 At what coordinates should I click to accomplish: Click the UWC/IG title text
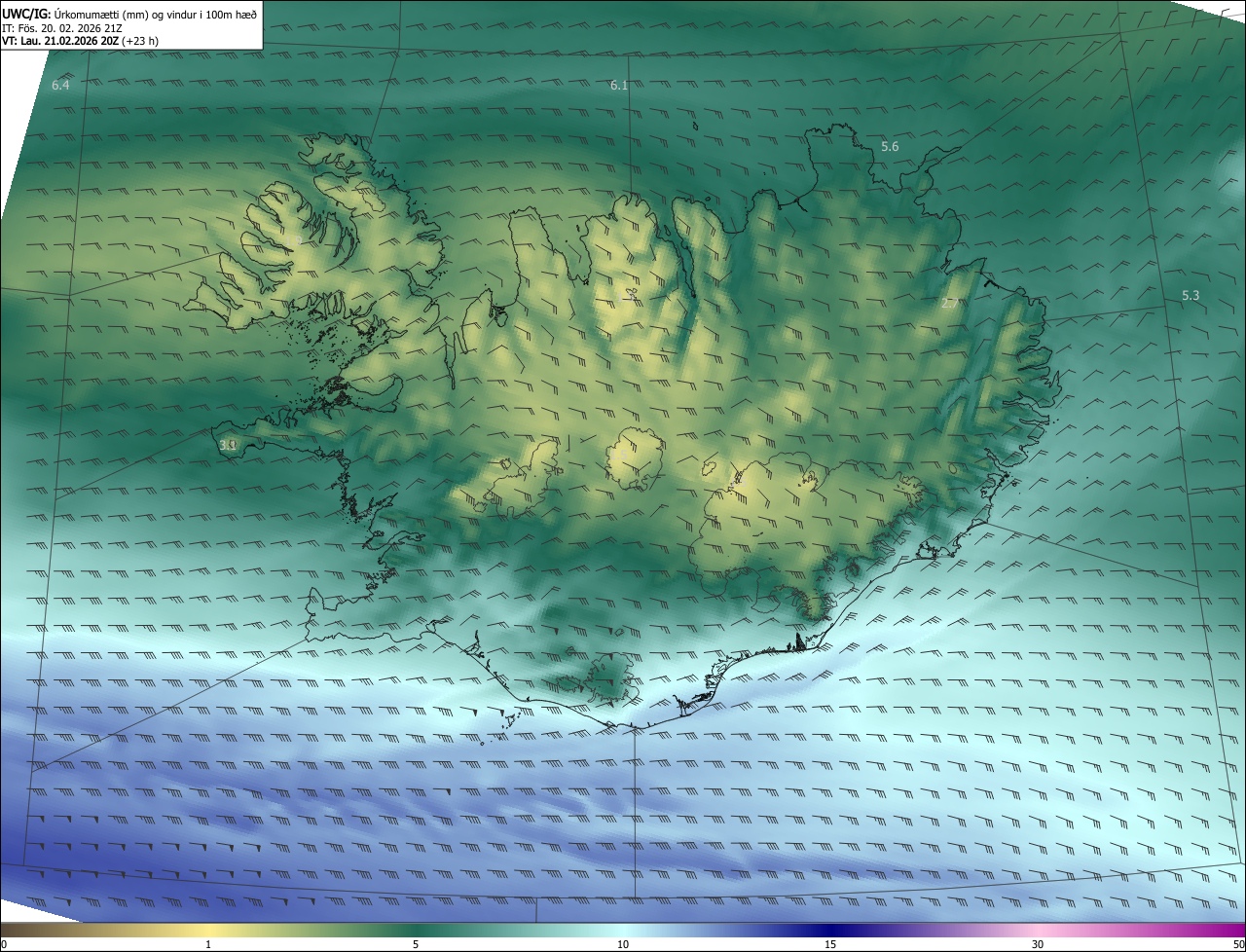(129, 14)
